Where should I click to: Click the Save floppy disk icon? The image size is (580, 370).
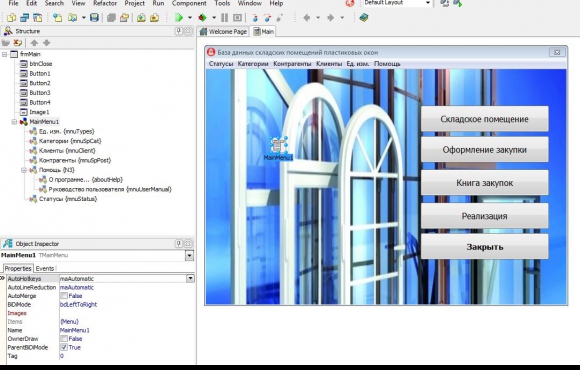pyautogui.click(x=94, y=17)
